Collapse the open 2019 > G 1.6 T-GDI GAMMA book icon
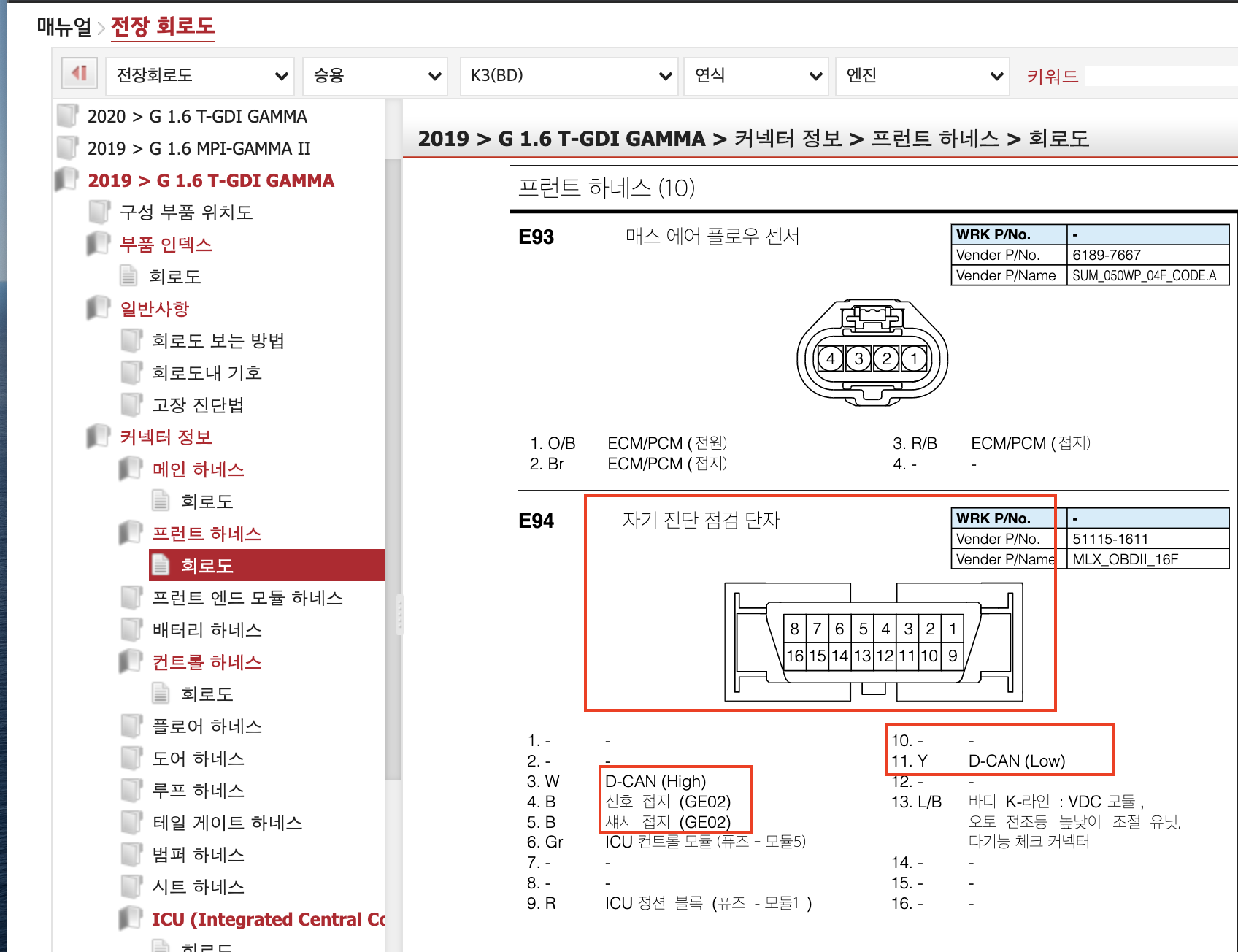1238x952 pixels. click(x=67, y=180)
